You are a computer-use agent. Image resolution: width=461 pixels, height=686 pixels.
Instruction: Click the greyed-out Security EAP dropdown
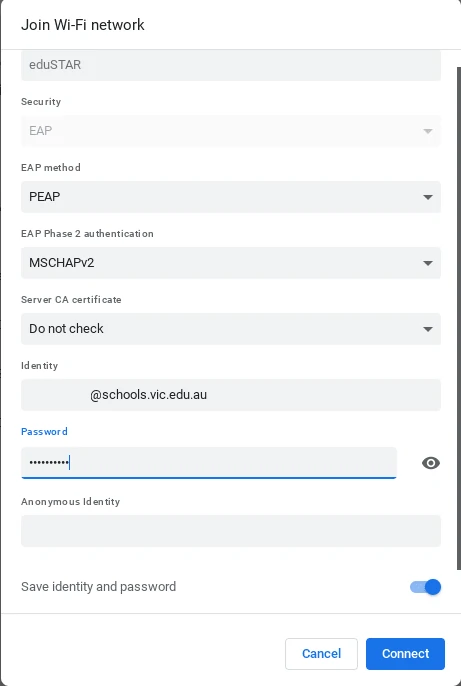231,131
